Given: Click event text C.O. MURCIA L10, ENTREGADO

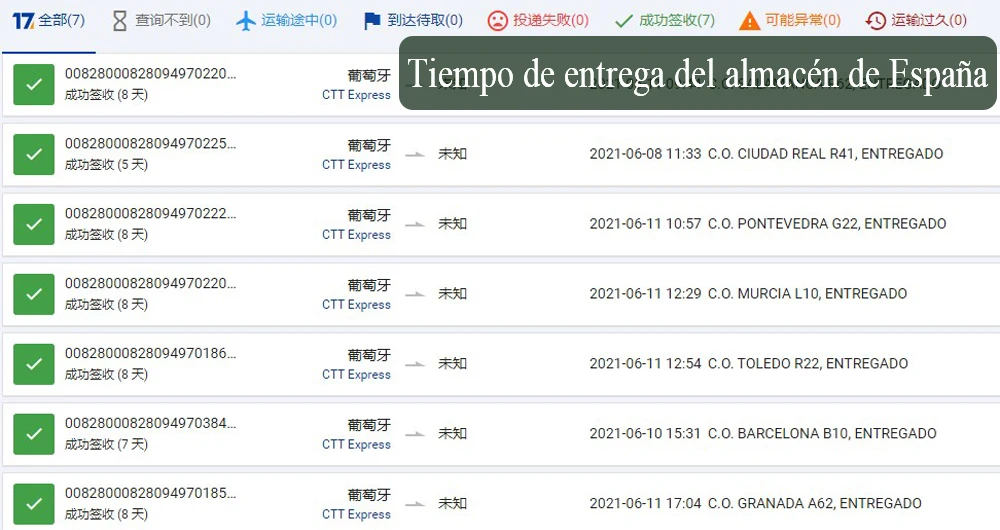Looking at the screenshot, I should click(807, 293).
